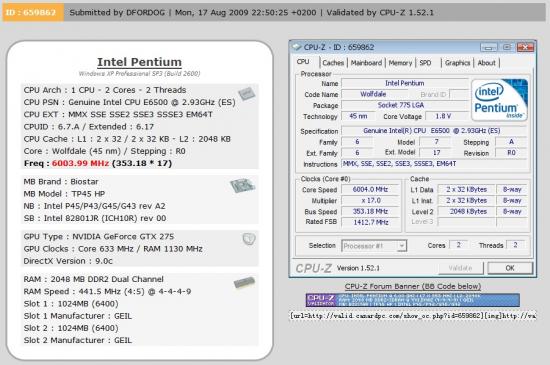The height and width of the screenshot is (365, 550).
Task: Open the Memory tab
Action: coord(400,63)
